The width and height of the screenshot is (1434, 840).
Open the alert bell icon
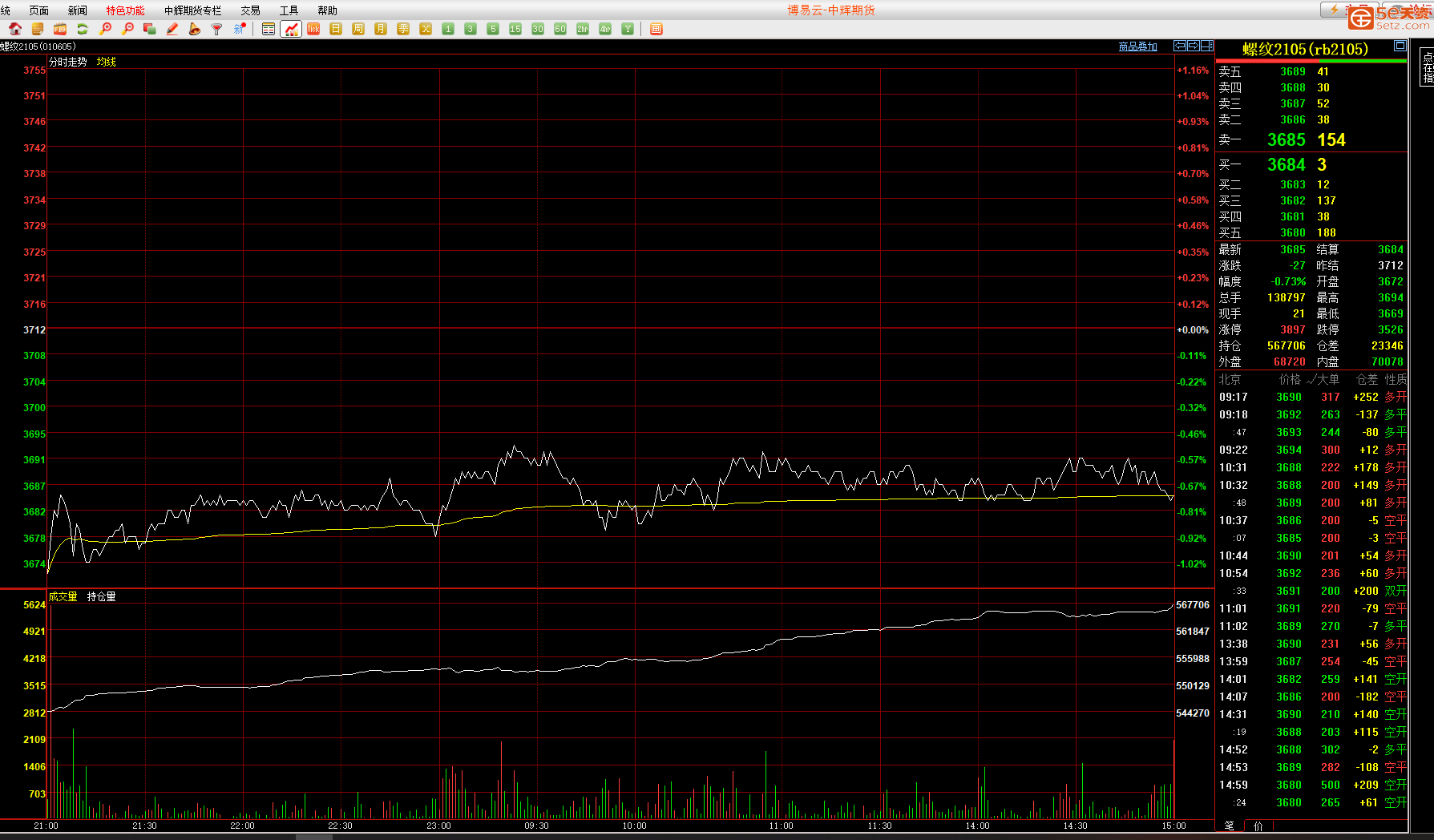click(195, 29)
